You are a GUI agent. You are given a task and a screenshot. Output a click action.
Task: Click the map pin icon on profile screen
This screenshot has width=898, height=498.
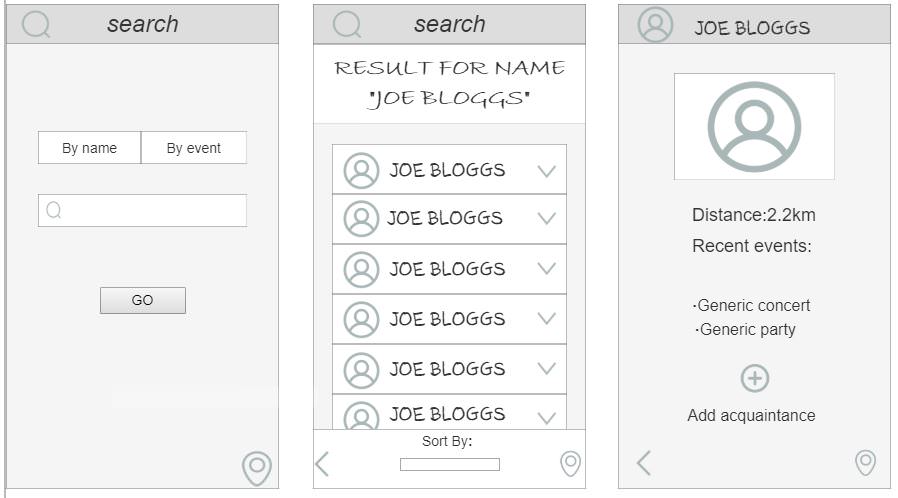[x=865, y=462]
